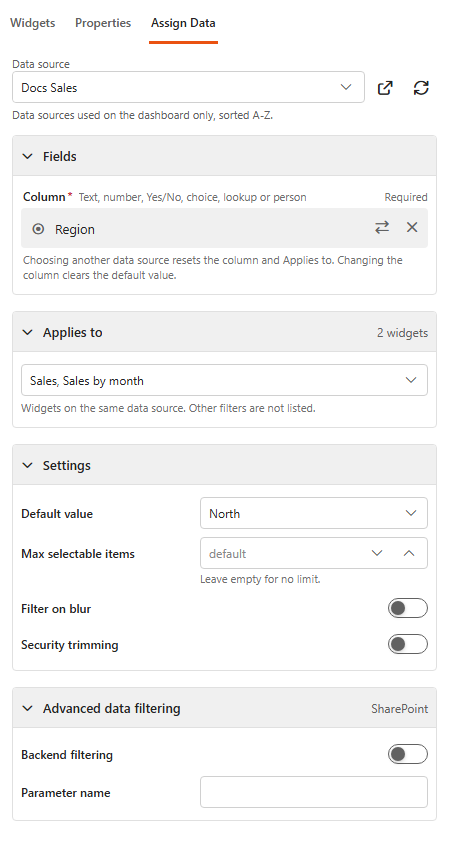This screenshot has width=449, height=846.
Task: Click the 'SharePoint' label
Action: (399, 709)
